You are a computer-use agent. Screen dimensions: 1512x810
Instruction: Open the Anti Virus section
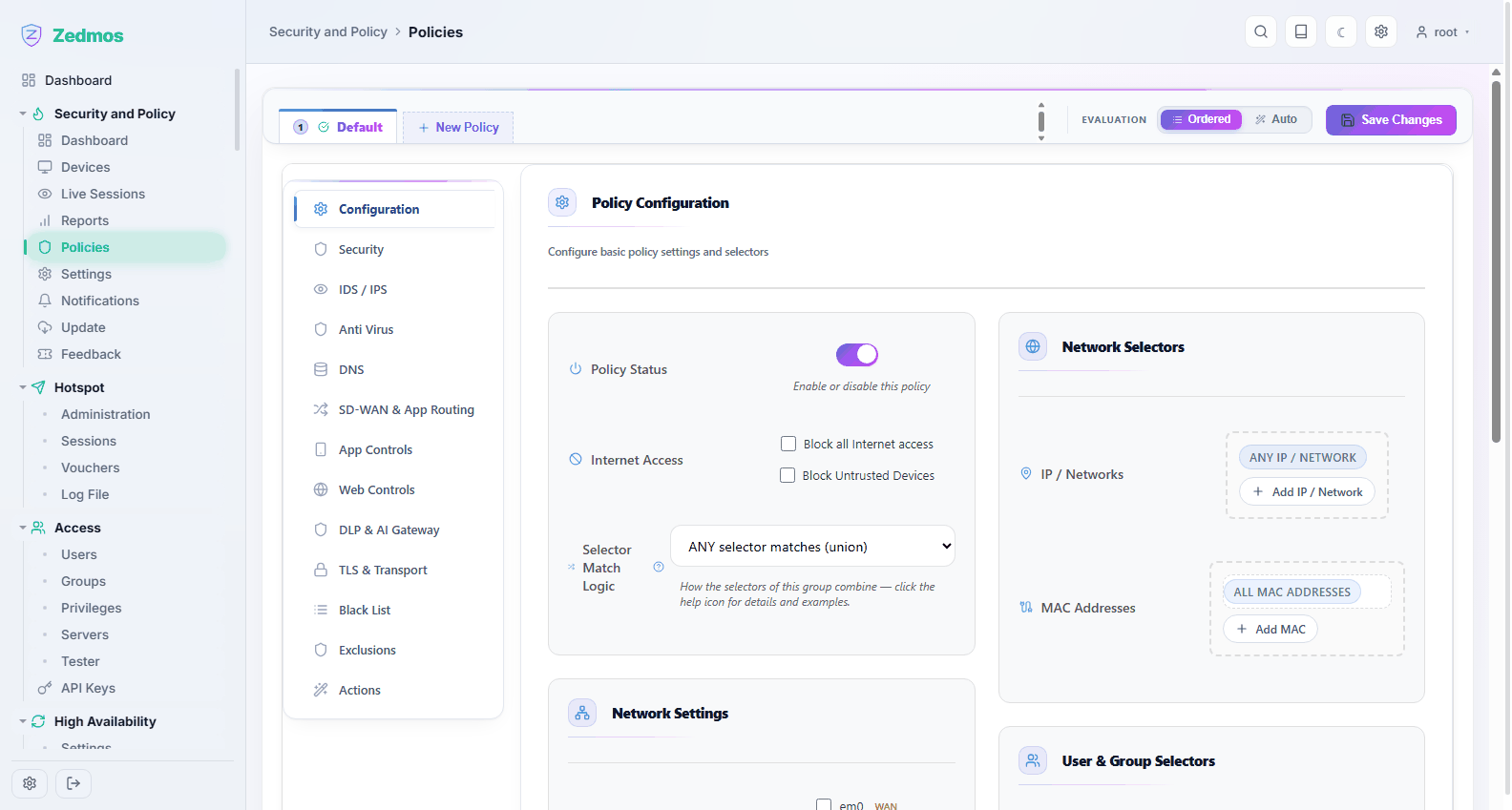click(394, 329)
